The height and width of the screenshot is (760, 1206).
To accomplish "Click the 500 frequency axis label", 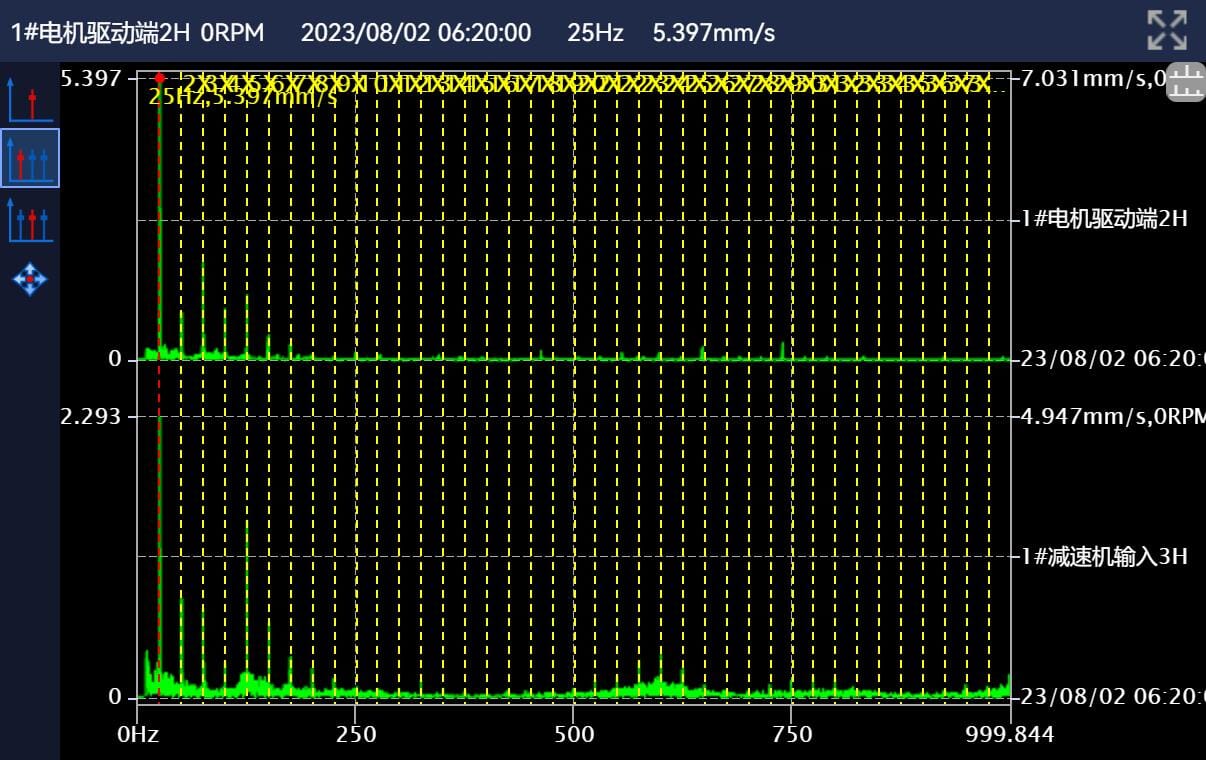I will [x=574, y=735].
